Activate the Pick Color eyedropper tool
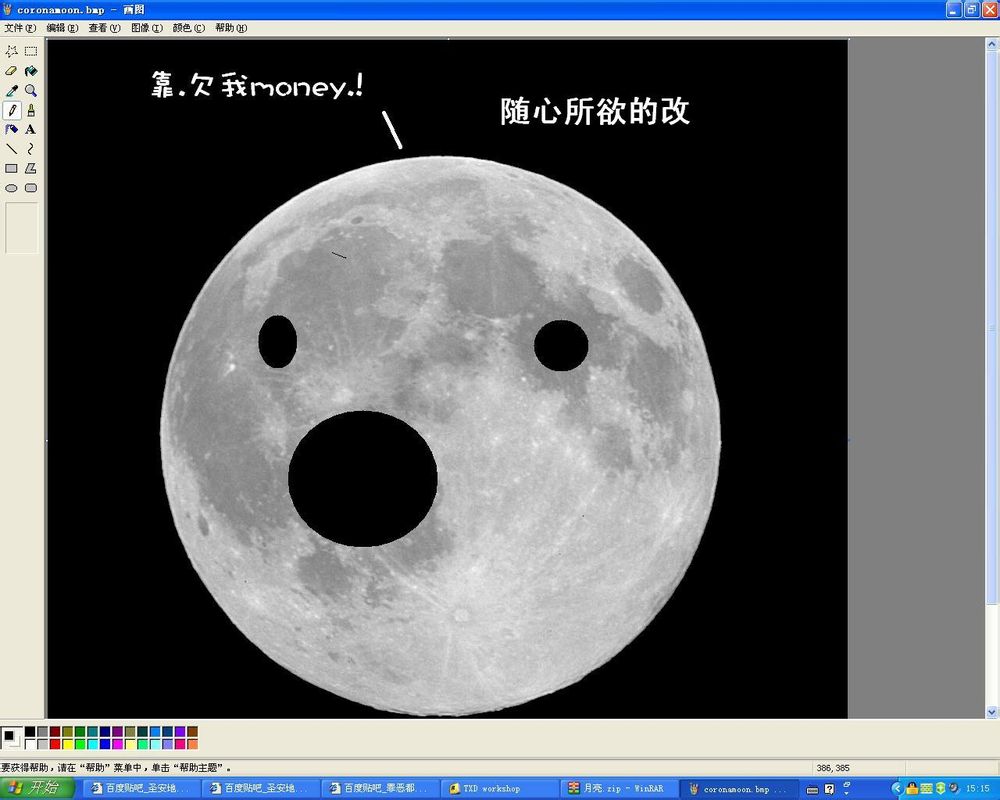This screenshot has width=1000, height=800. tap(11, 91)
